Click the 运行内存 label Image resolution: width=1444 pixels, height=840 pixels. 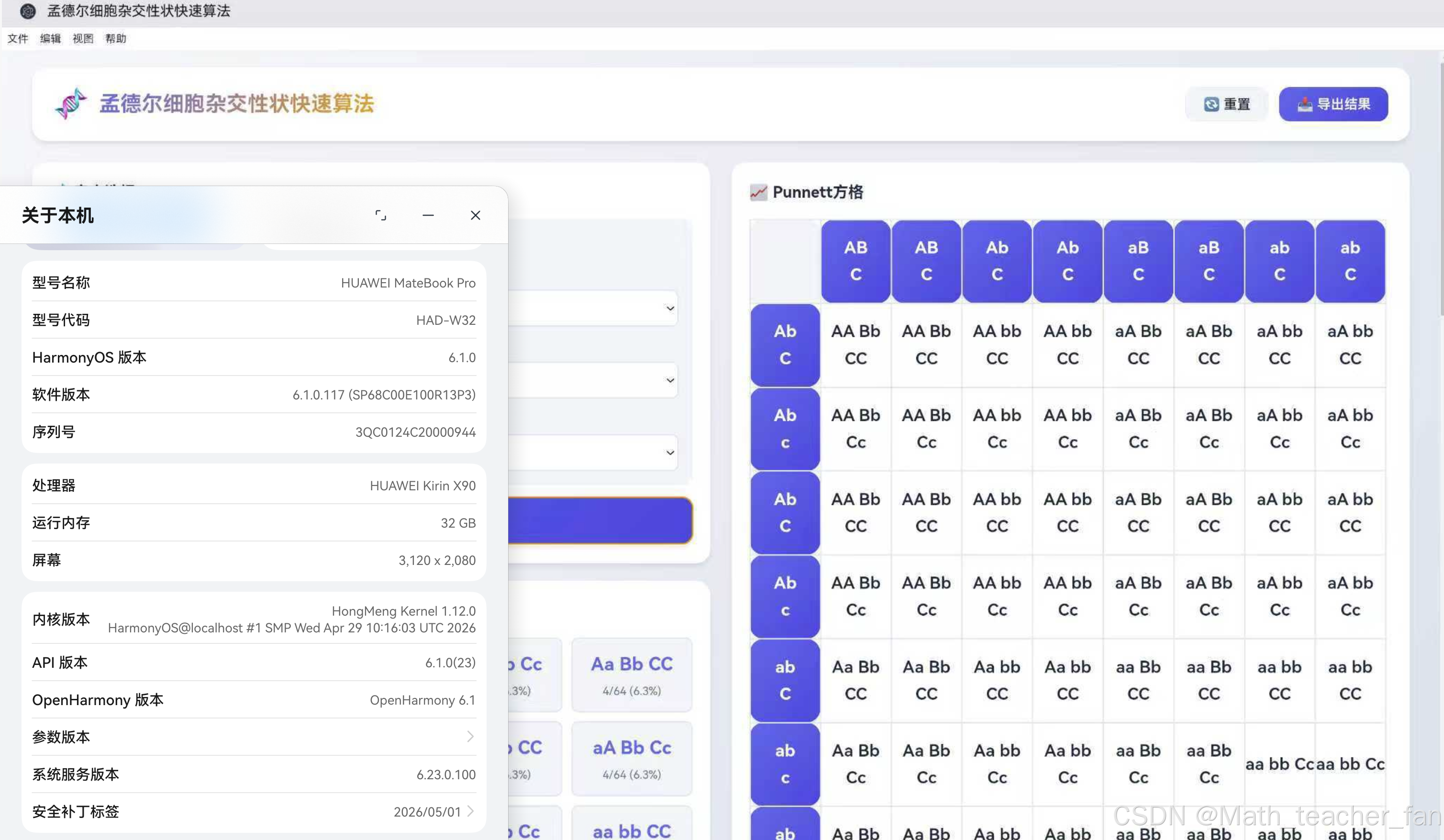pos(61,523)
